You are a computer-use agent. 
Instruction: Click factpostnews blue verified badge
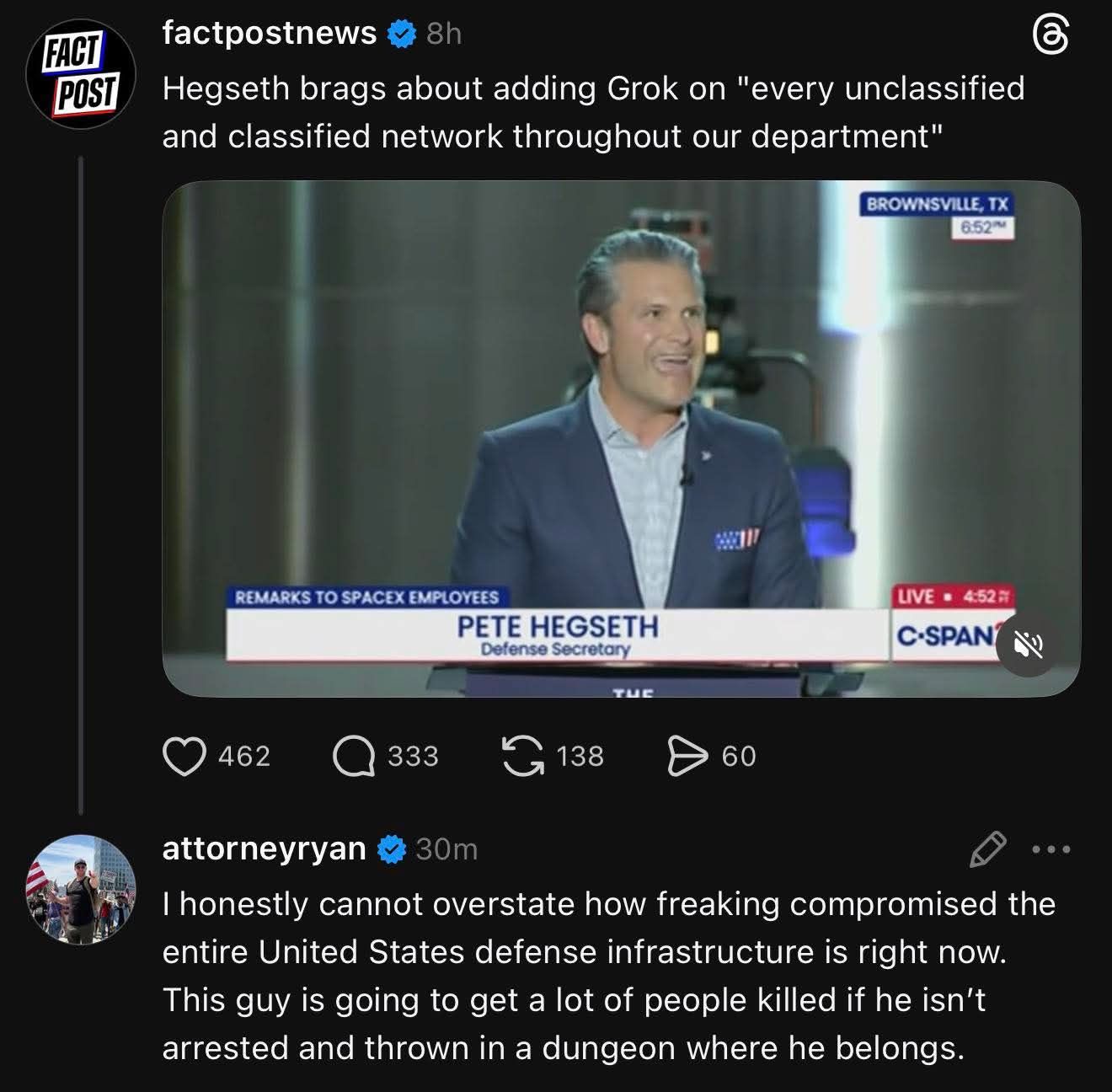(x=401, y=34)
